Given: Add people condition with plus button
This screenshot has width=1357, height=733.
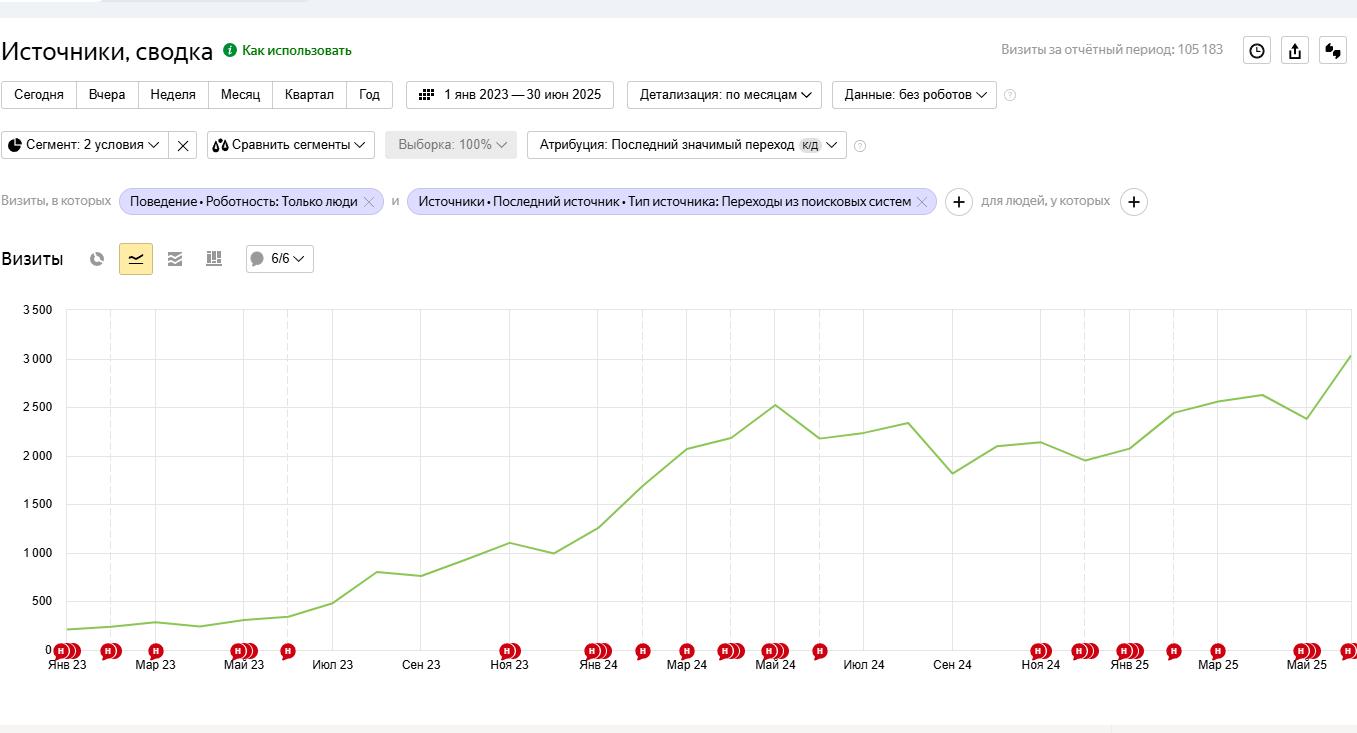Looking at the screenshot, I should (x=1133, y=202).
